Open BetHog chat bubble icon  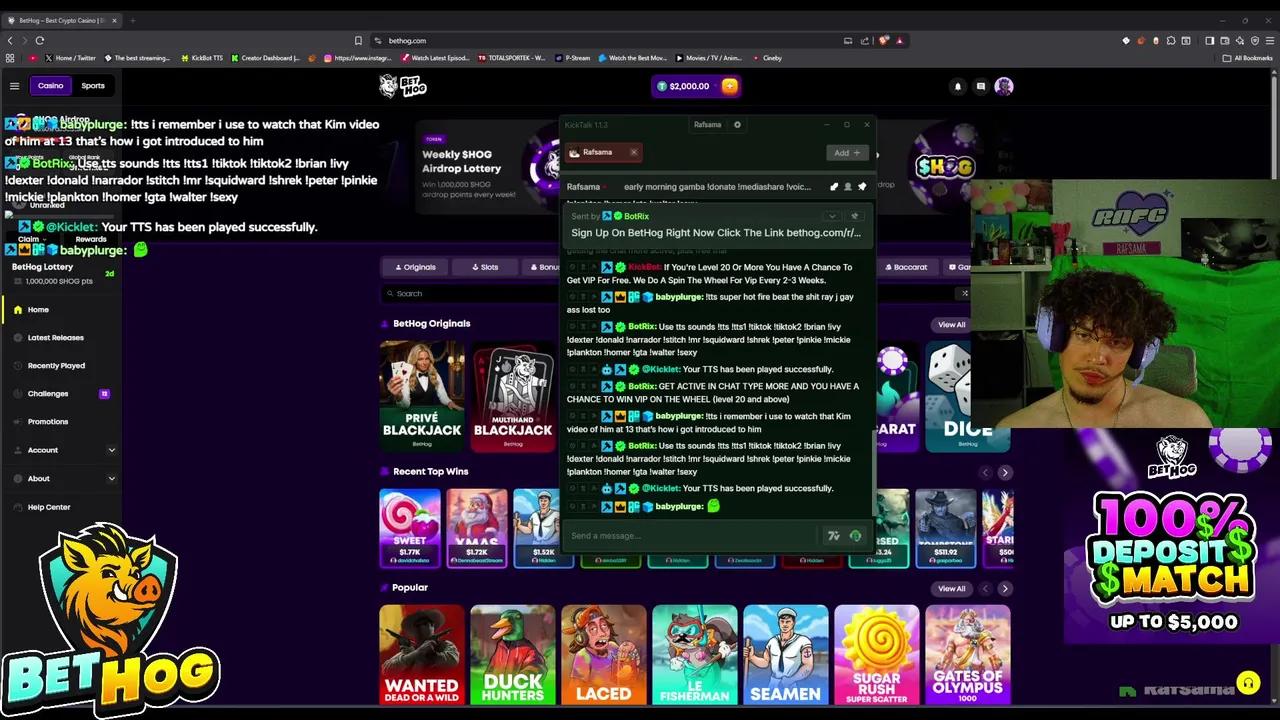pos(980,86)
